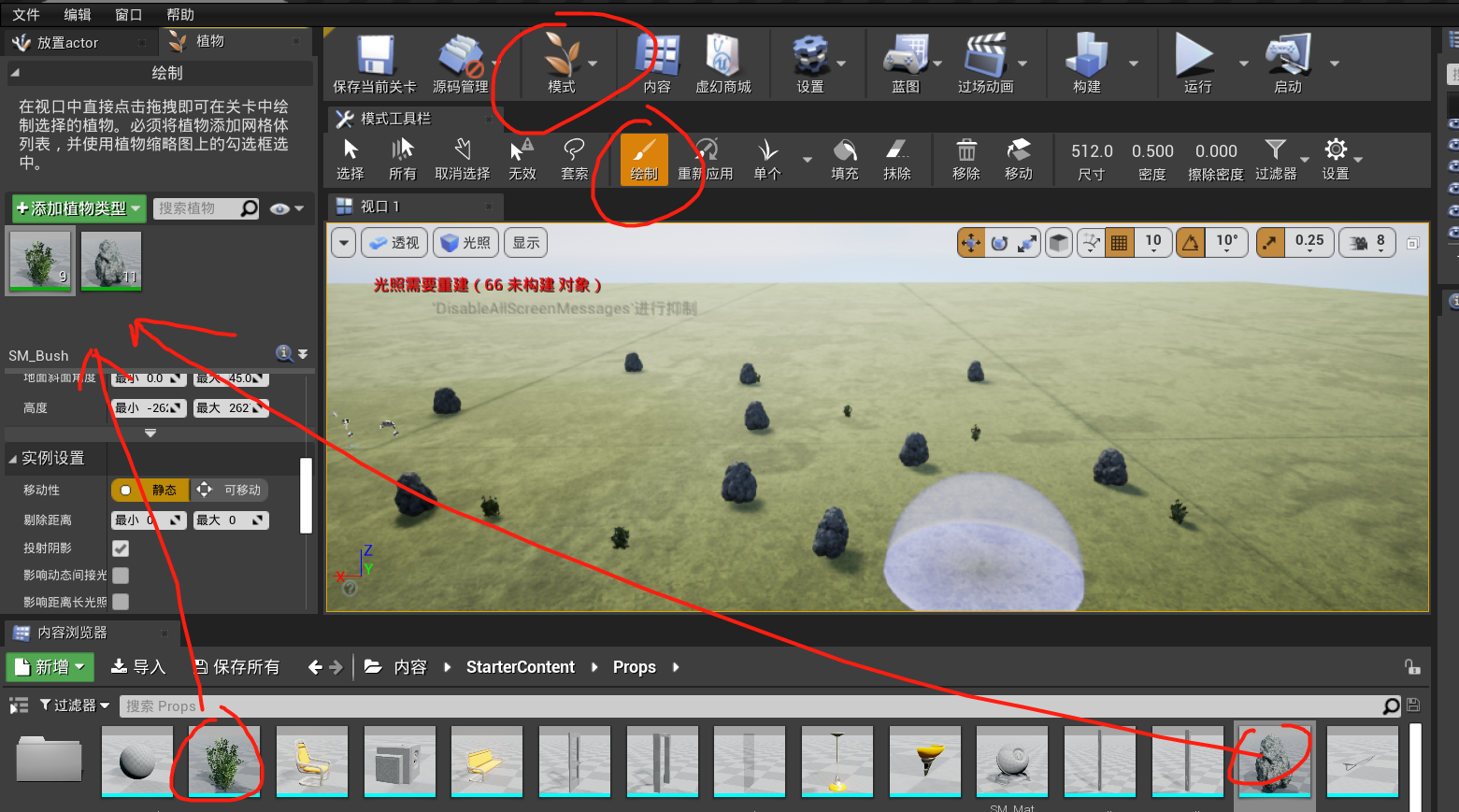Click 保存所有 save all button
Viewport: 1459px width, 812px height.
[x=236, y=667]
